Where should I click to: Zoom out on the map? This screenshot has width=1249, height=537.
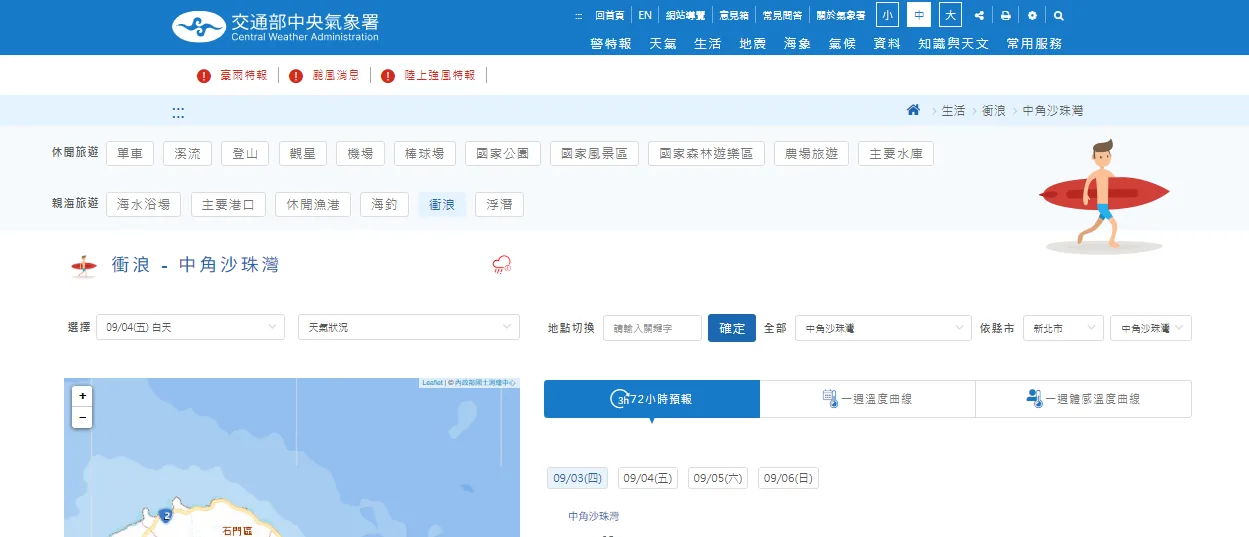click(82, 417)
